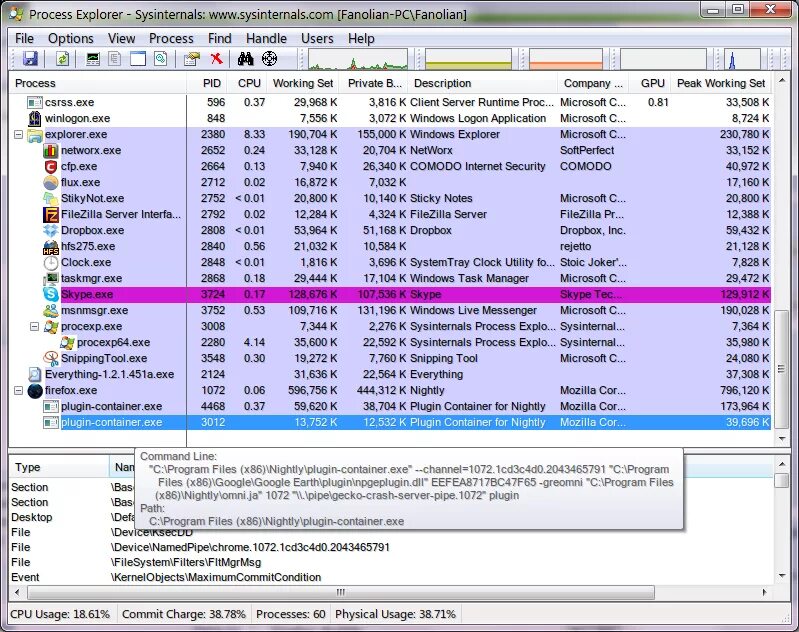Click the crosshair Find Window's Process icon
Image resolution: width=799 pixels, height=632 pixels.
tap(270, 59)
